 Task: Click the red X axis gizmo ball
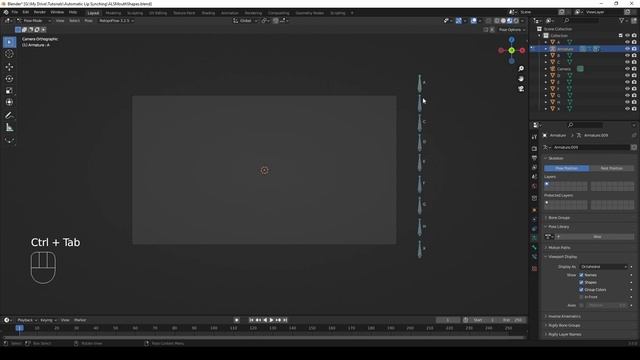(x=522, y=50)
